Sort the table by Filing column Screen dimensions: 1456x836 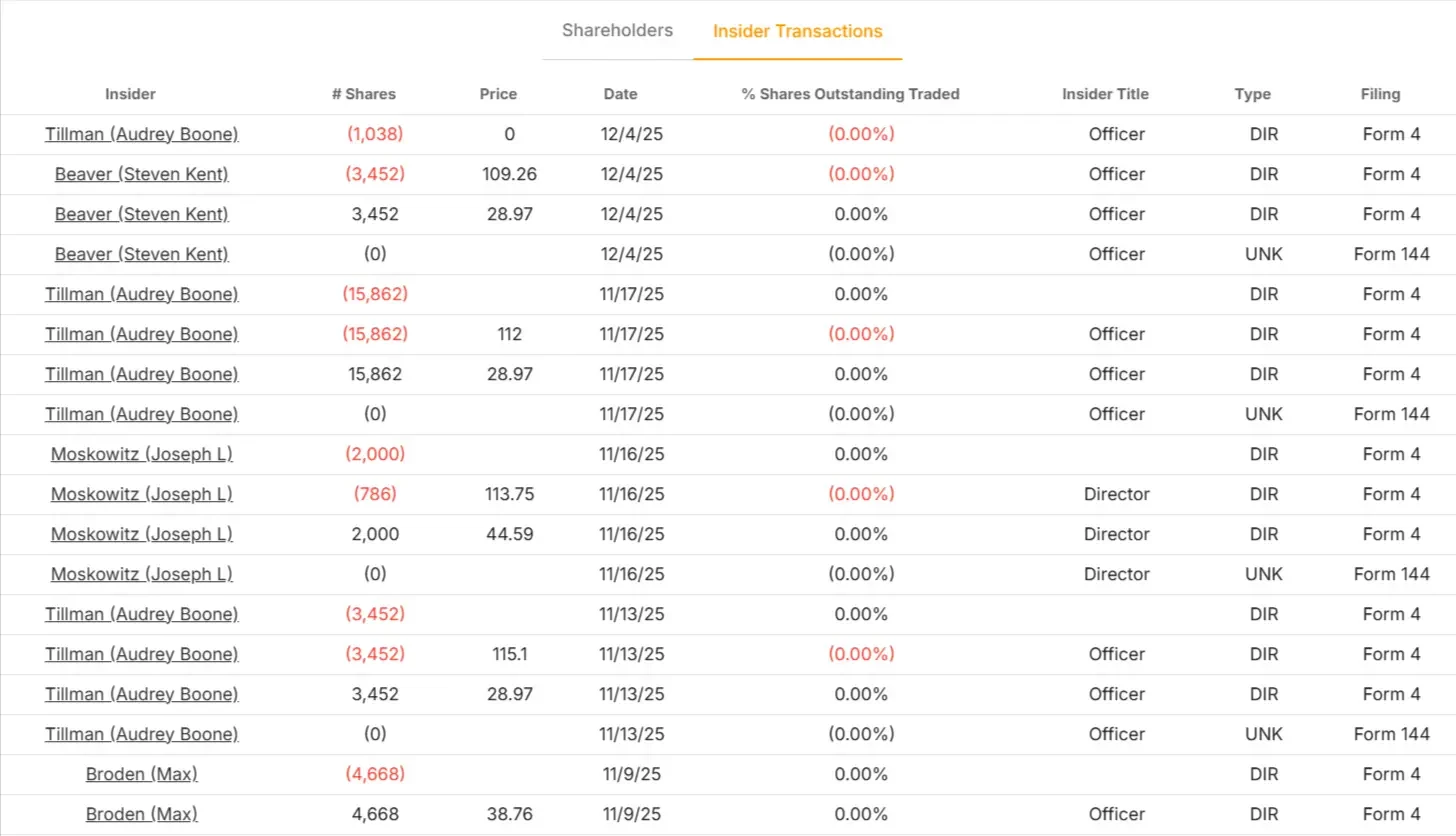click(x=1380, y=94)
